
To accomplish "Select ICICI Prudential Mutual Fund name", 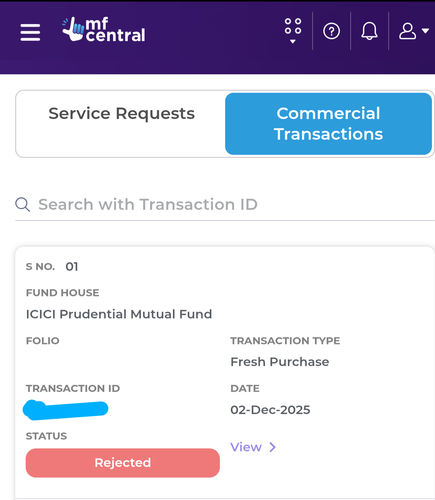I will point(119,314).
